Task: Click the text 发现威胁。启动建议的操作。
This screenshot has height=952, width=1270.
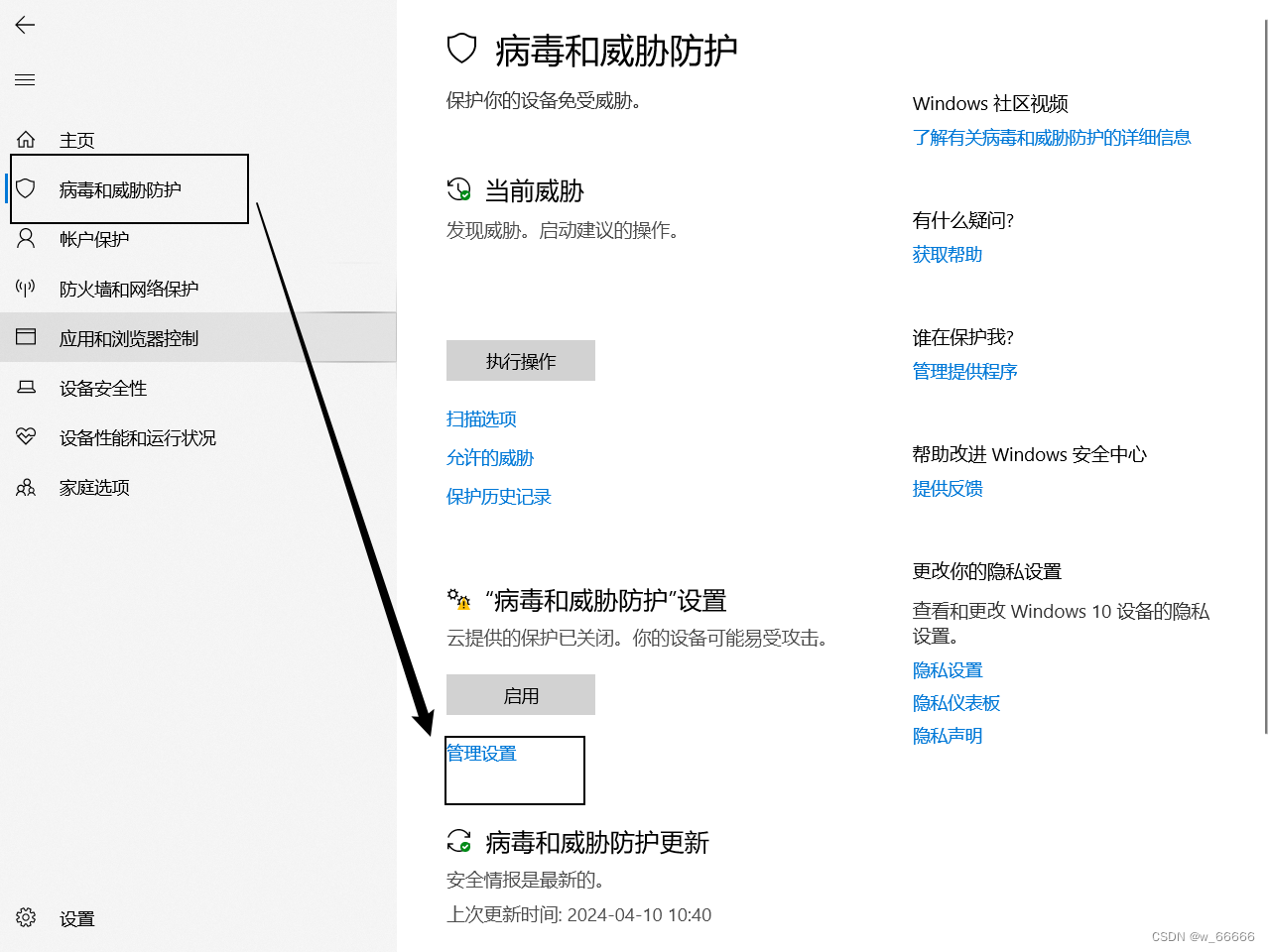Action: click(x=563, y=230)
